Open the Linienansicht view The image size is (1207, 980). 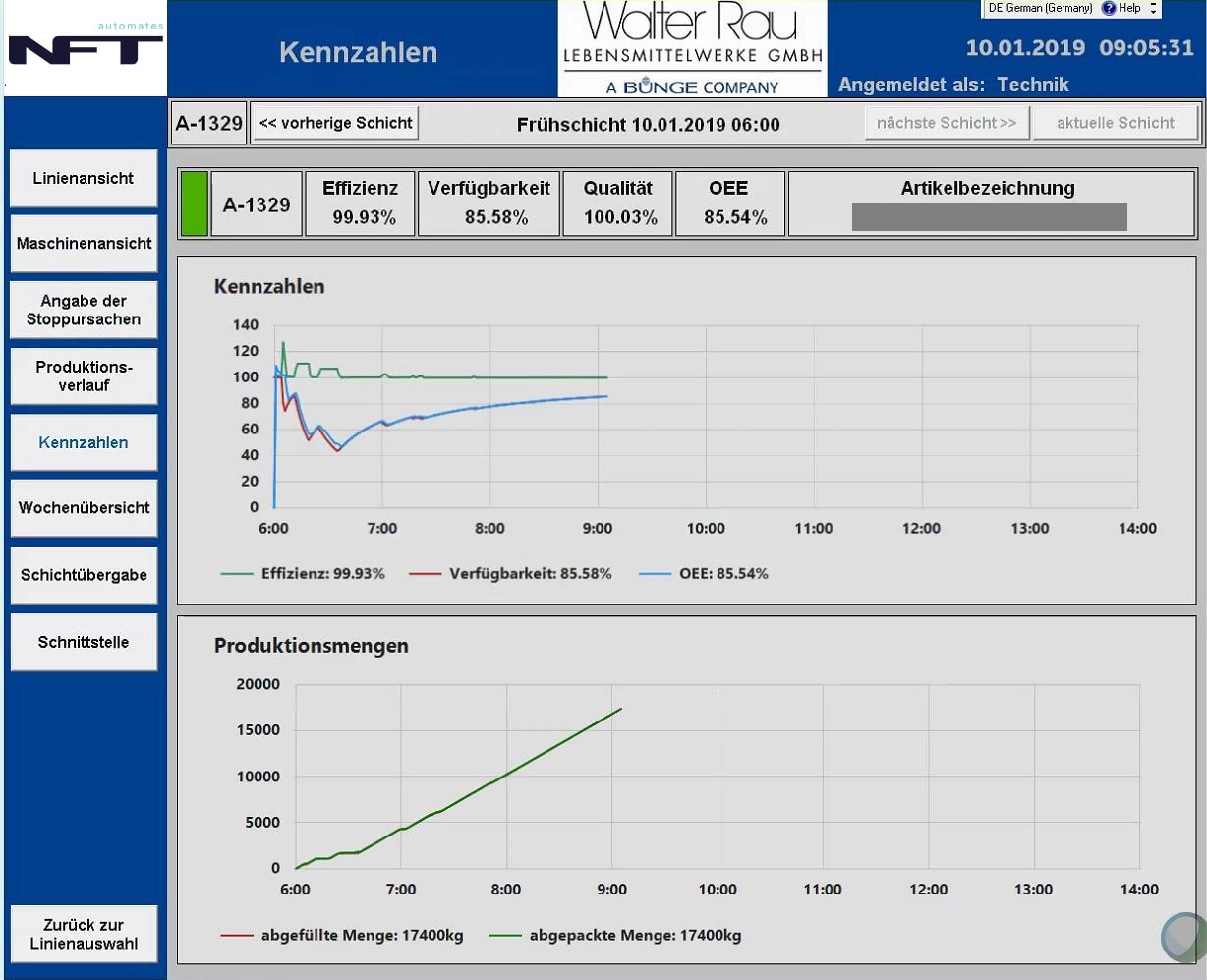click(x=84, y=179)
